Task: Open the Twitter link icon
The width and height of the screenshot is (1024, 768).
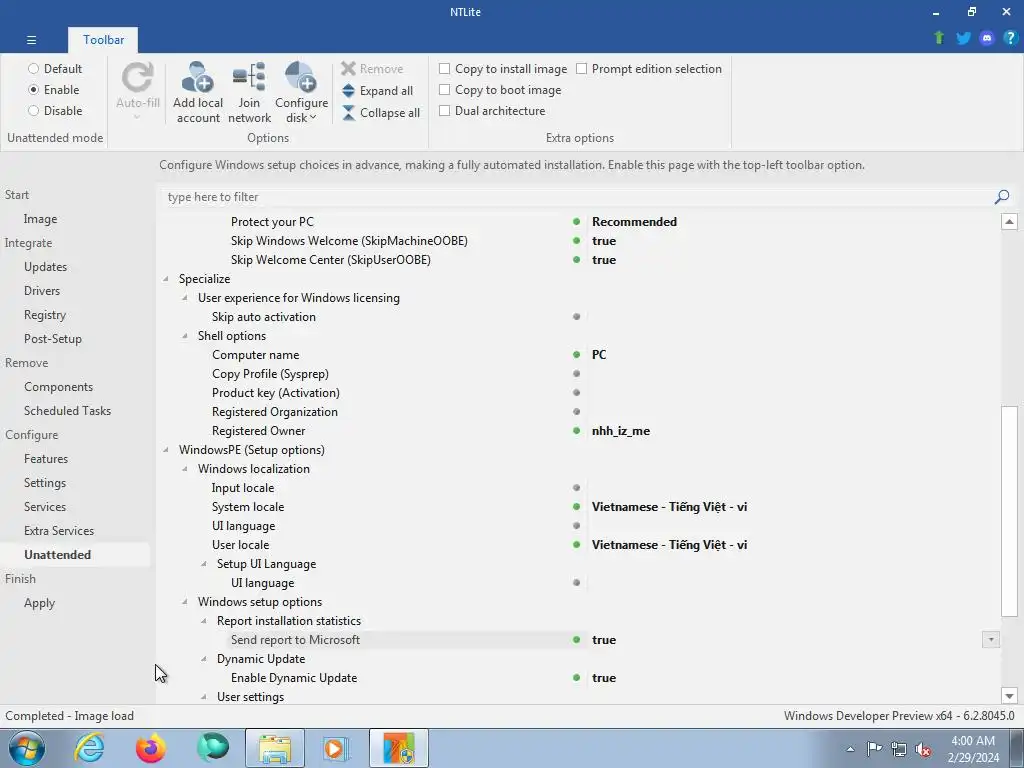Action: [963, 38]
